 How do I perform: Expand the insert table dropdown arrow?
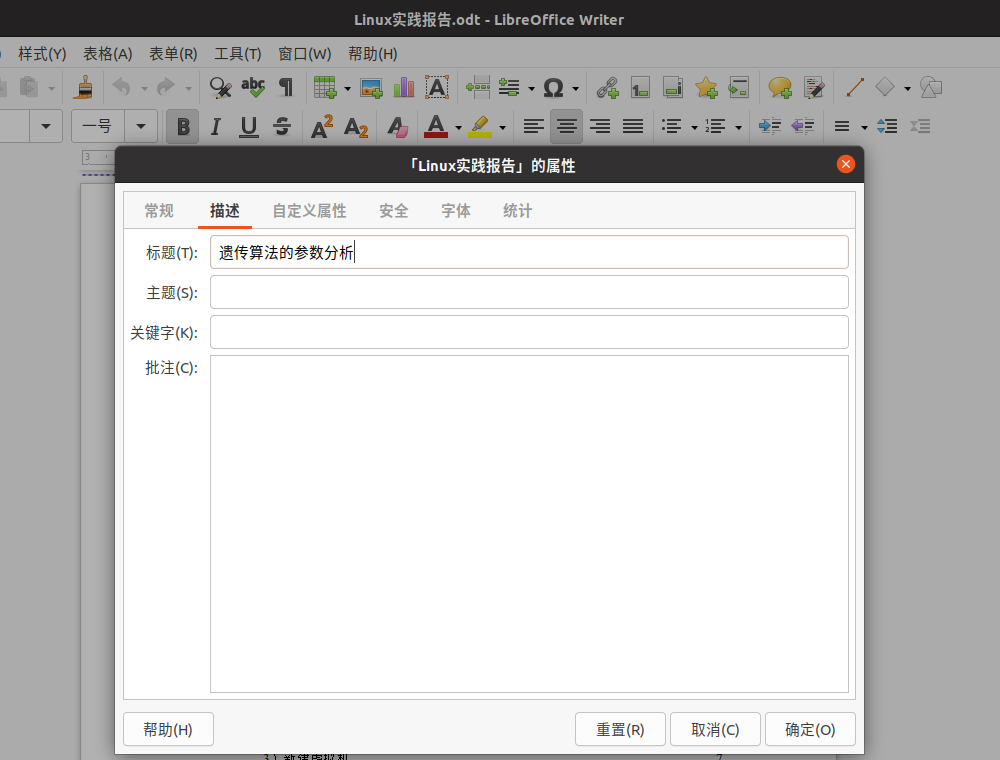(x=348, y=89)
